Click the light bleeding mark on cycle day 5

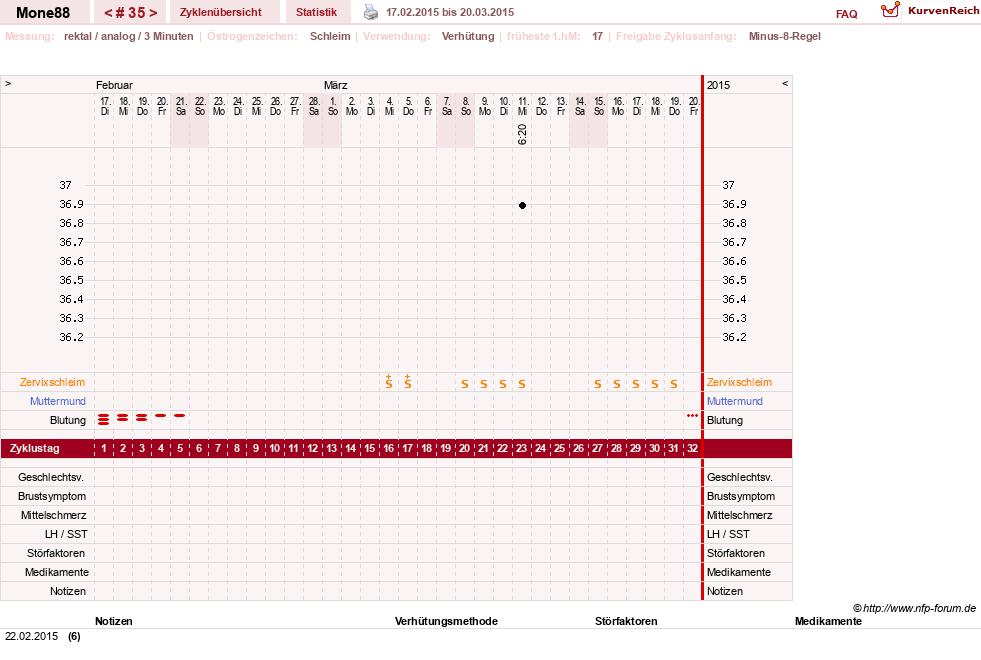tap(180, 415)
